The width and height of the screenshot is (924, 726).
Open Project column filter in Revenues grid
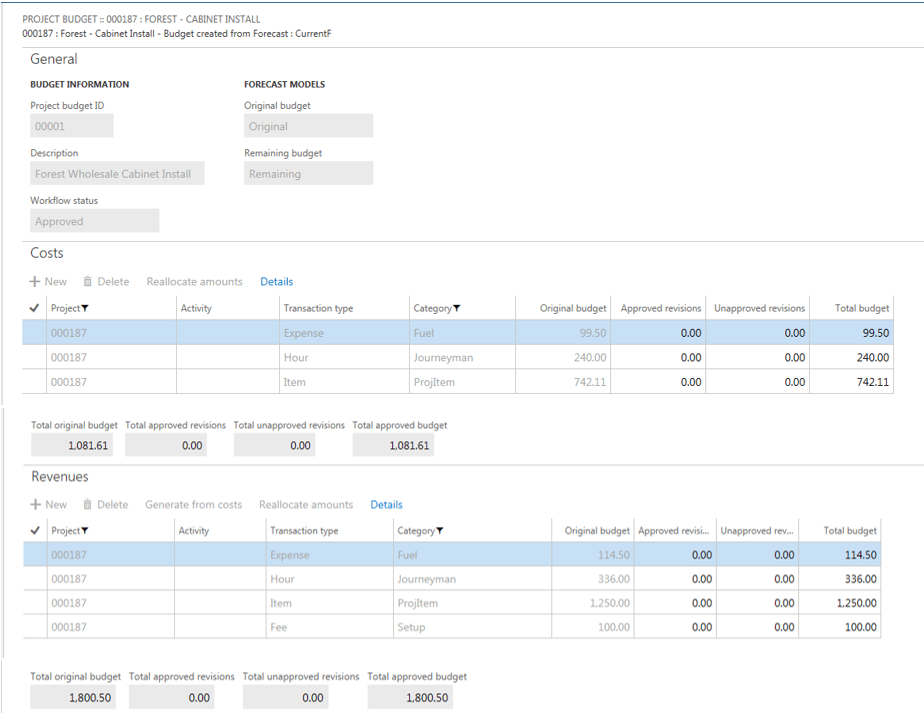click(x=85, y=531)
